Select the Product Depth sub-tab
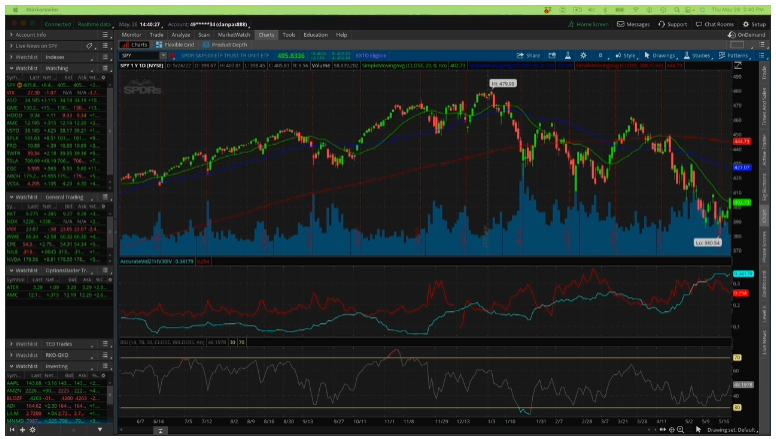This screenshot has width=776, height=439. (225, 45)
